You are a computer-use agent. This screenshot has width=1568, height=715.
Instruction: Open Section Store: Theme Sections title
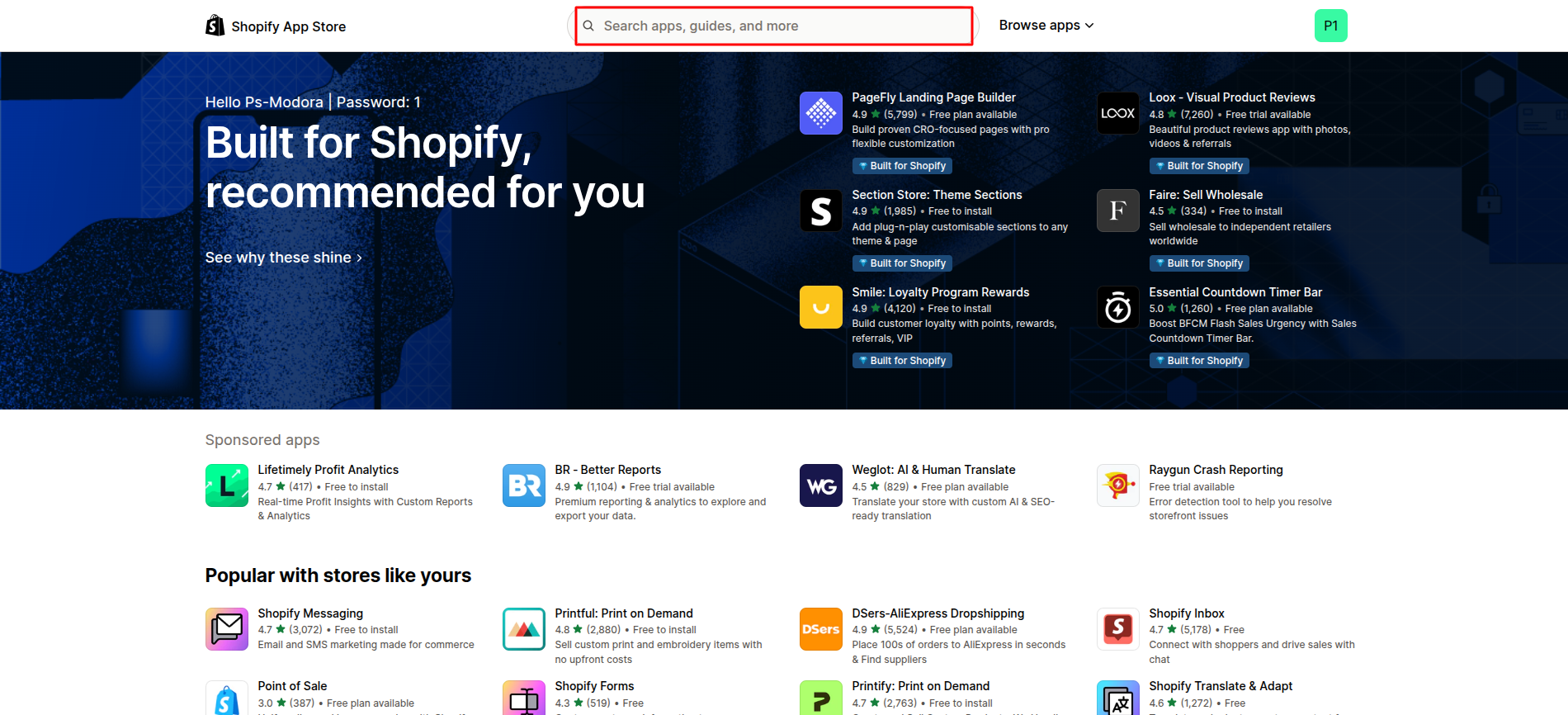click(937, 195)
